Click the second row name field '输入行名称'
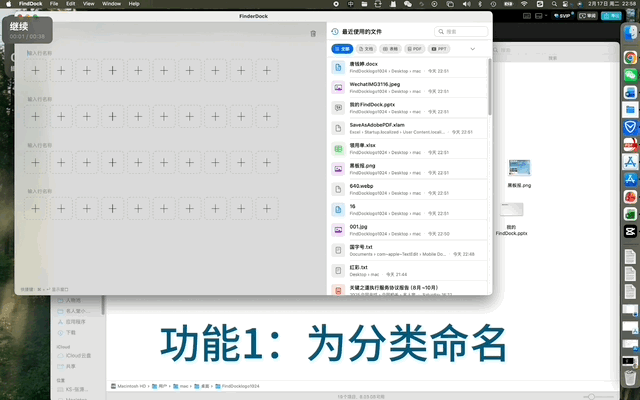640x400 pixels. click(x=40, y=99)
